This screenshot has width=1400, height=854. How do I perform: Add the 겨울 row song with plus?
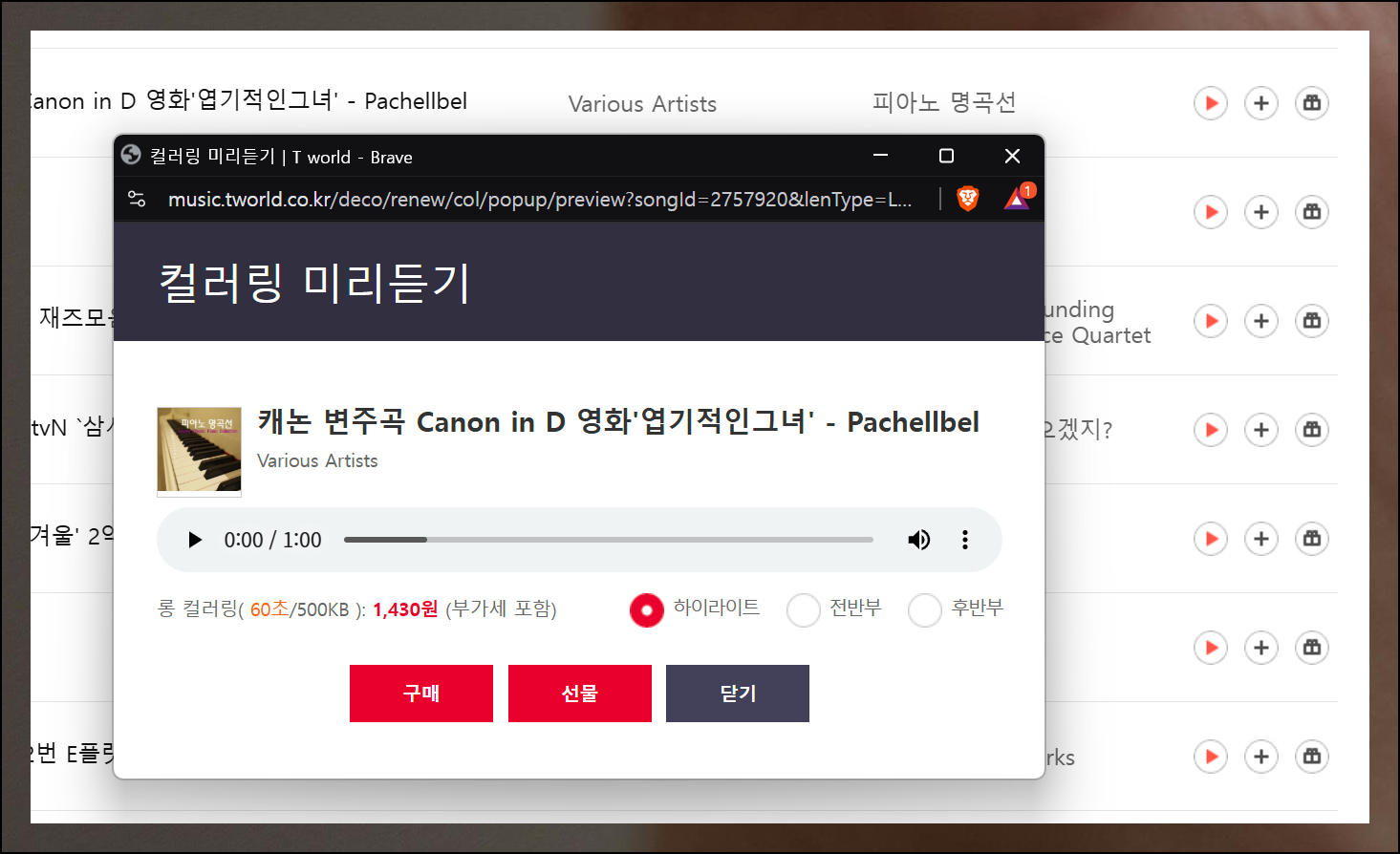click(1261, 538)
